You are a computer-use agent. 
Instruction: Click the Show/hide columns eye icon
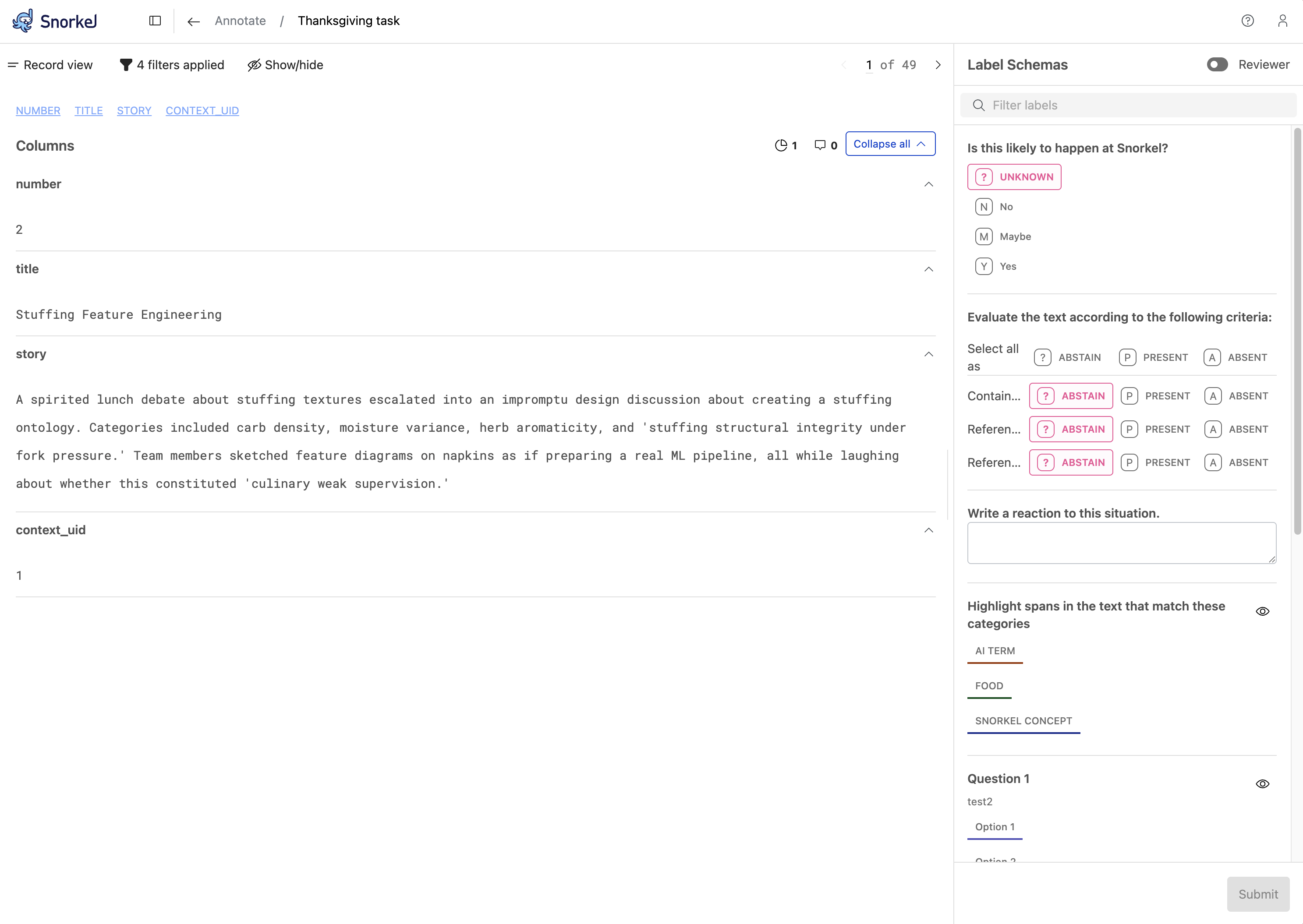tap(254, 65)
